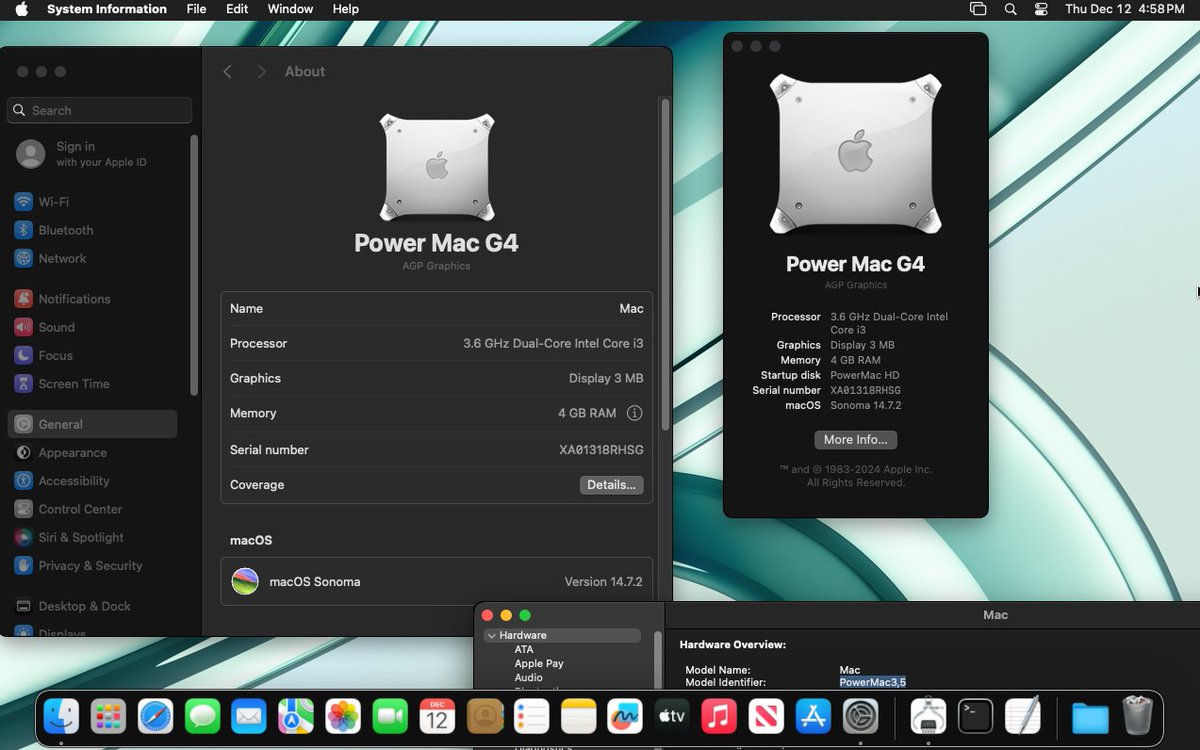Open Wi-Fi settings in the sidebar

92,202
